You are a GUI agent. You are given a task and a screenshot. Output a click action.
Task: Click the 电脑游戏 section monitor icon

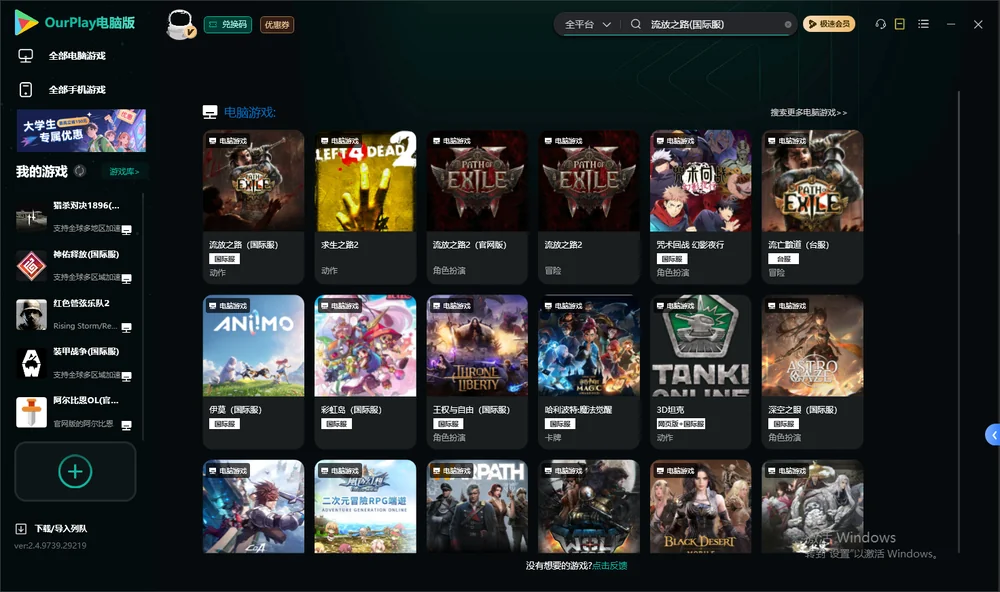pos(210,112)
